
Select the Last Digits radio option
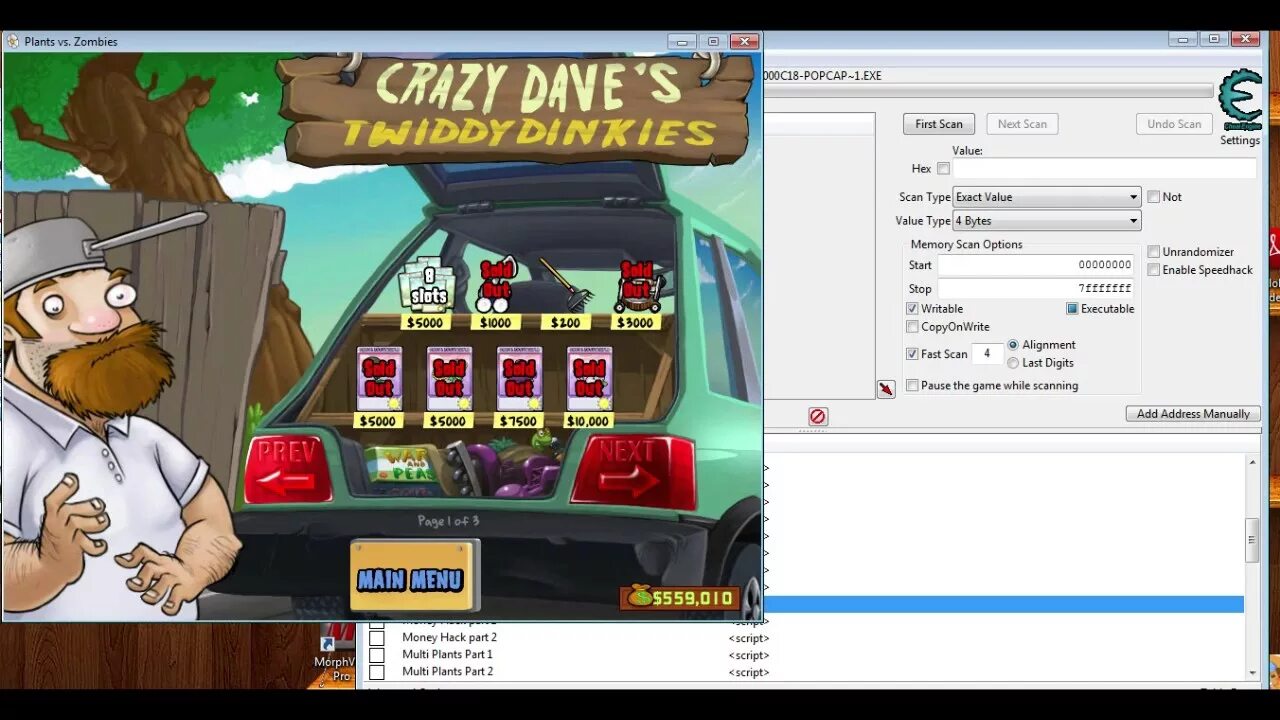tap(1013, 363)
